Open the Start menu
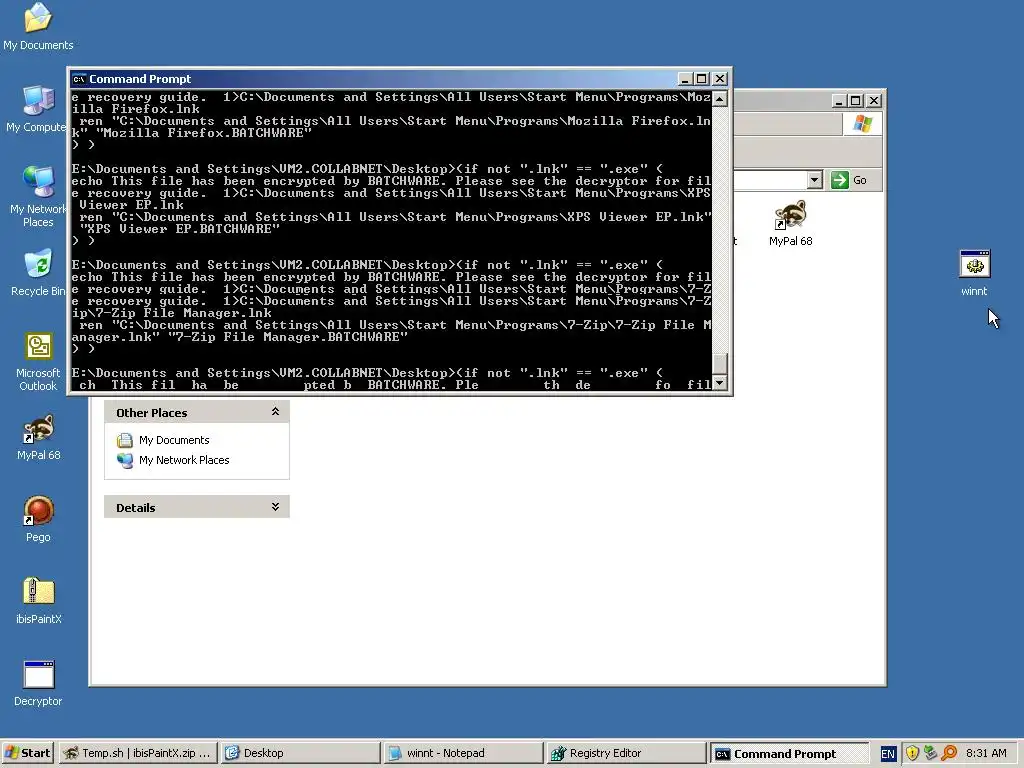This screenshot has width=1024, height=768. [x=28, y=753]
